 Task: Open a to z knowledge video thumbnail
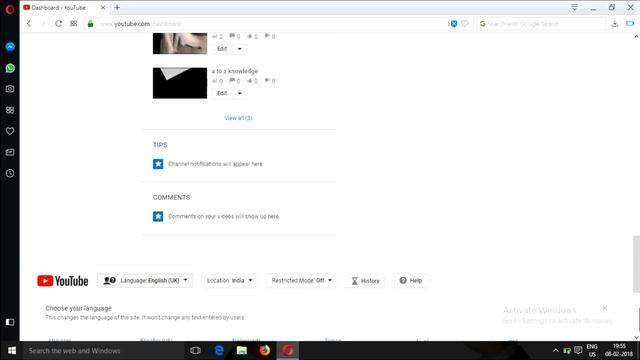pyautogui.click(x=180, y=83)
